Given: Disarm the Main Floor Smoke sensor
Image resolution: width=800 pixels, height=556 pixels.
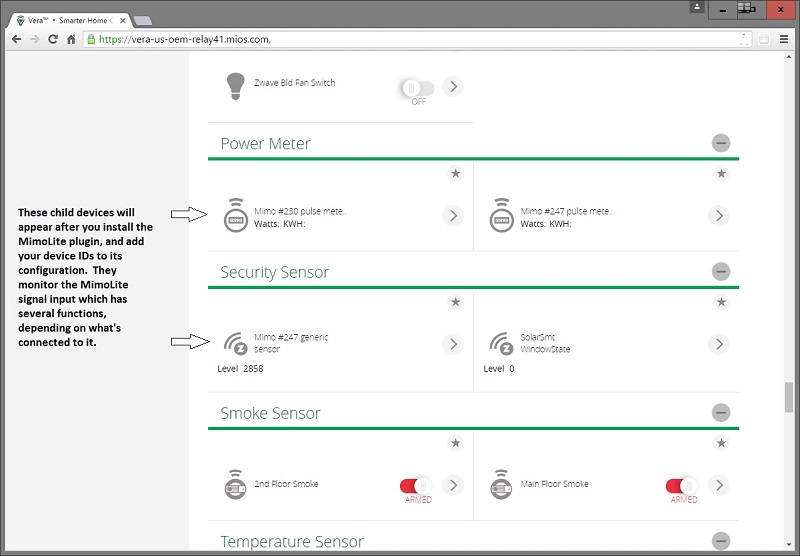Looking at the screenshot, I should click(x=681, y=486).
